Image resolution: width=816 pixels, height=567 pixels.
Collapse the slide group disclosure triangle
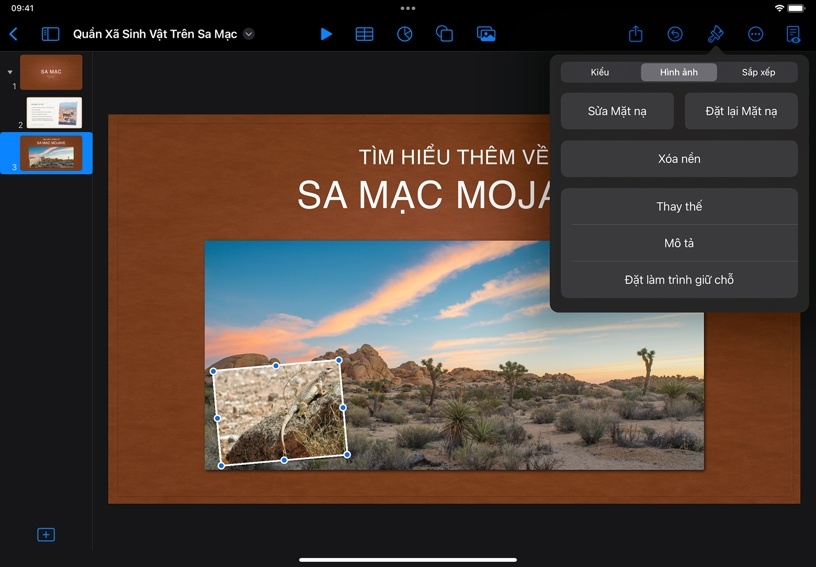[10, 72]
